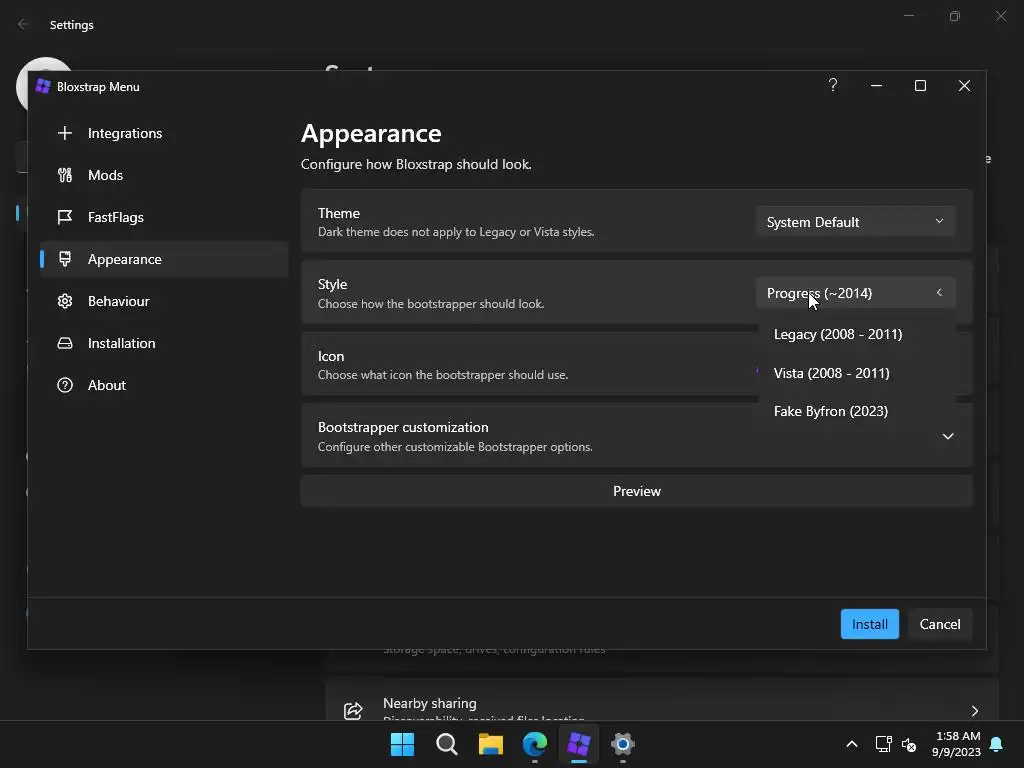Viewport: 1024px width, 768px height.
Task: Click Settings back arrow
Action: (x=23, y=24)
